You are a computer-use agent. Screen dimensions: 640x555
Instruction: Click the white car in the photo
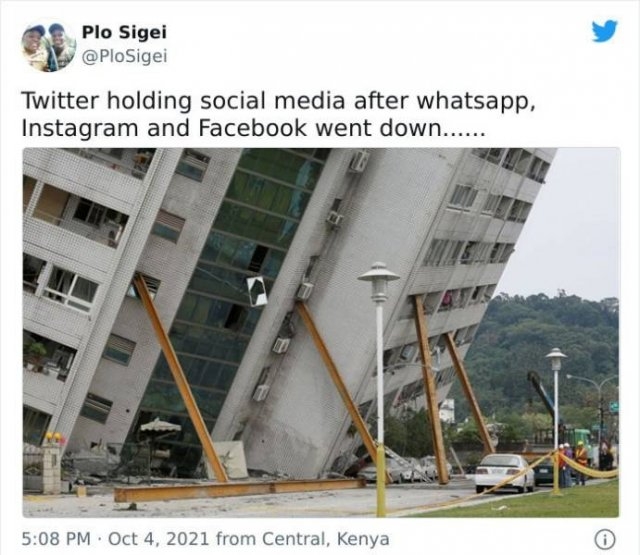pos(505,473)
